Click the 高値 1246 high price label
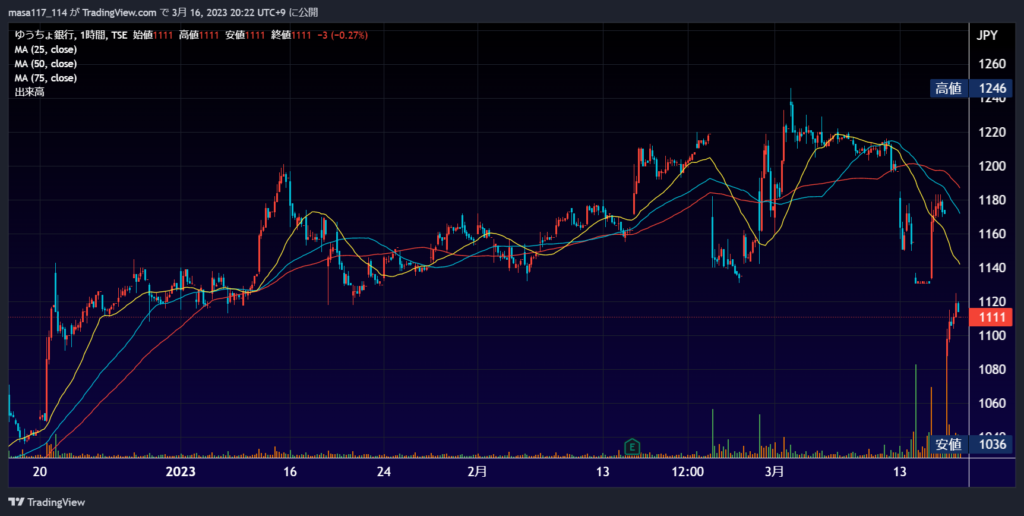Screen dimensions: 1024x516 970,88
